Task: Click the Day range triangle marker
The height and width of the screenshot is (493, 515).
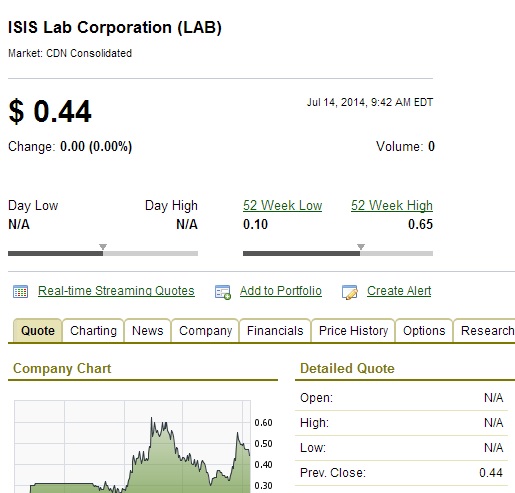Action: (x=103, y=247)
